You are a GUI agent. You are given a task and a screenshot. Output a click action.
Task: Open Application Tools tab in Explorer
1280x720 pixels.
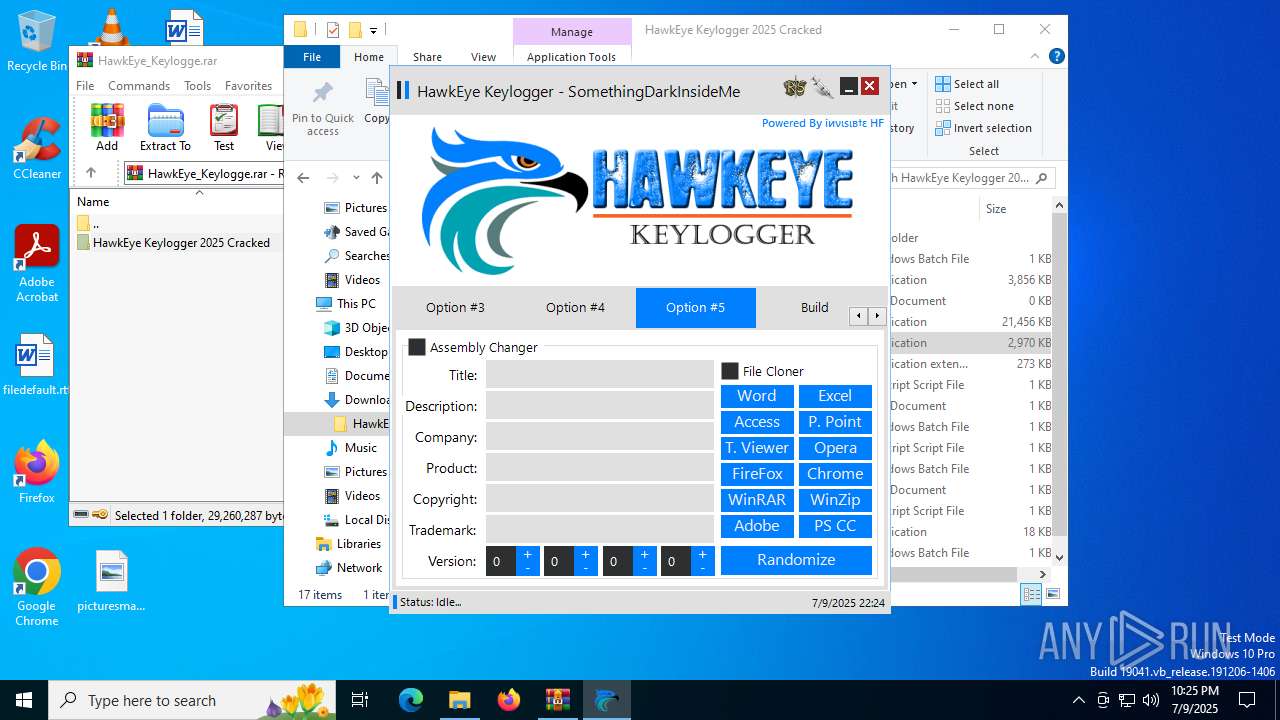[x=571, y=57]
